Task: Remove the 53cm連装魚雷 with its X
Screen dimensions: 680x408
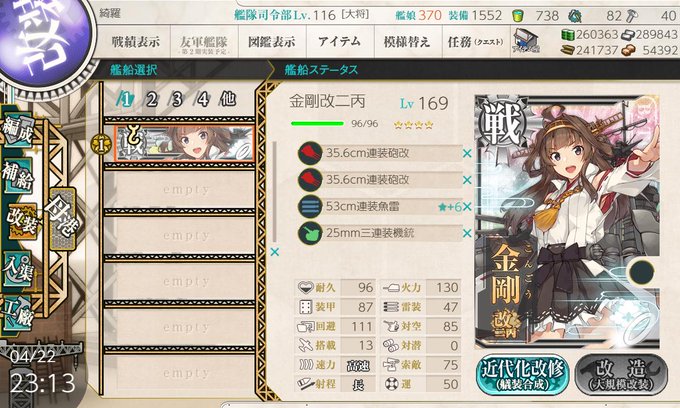Action: [x=467, y=207]
